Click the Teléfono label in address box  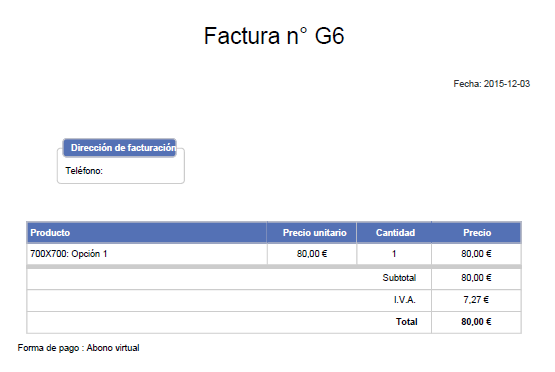[84, 171]
